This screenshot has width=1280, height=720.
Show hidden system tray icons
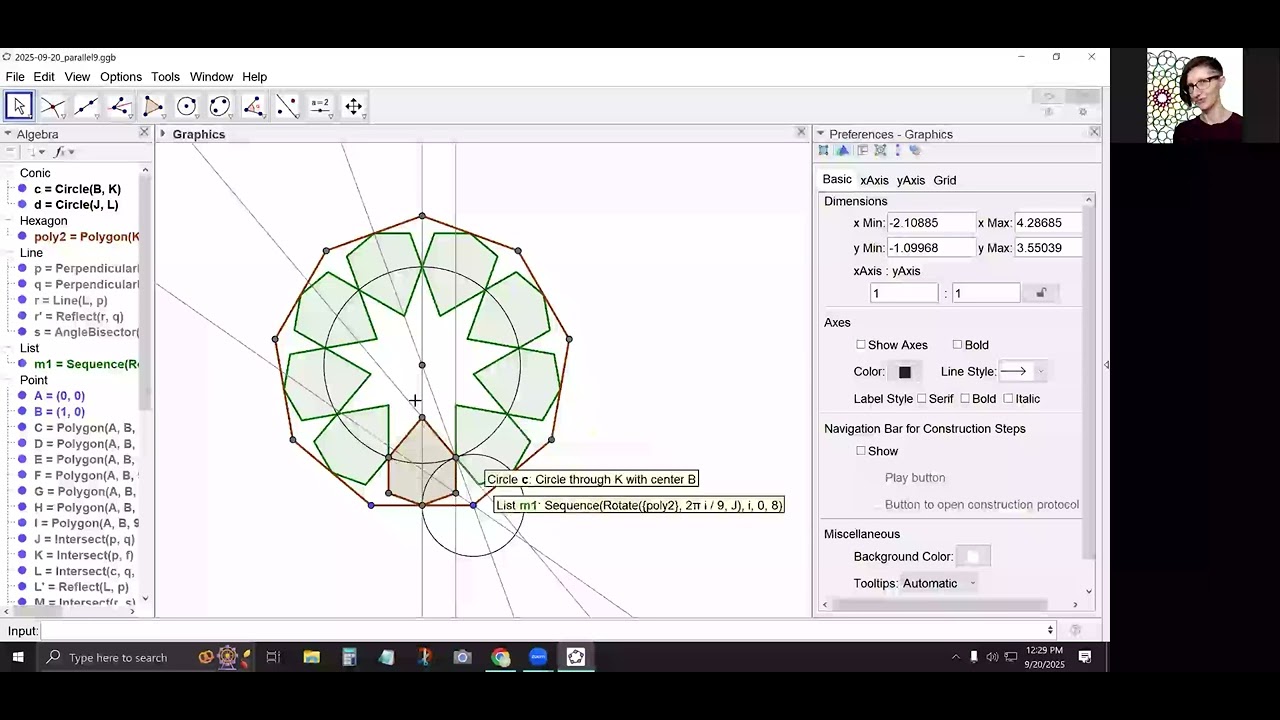point(955,657)
